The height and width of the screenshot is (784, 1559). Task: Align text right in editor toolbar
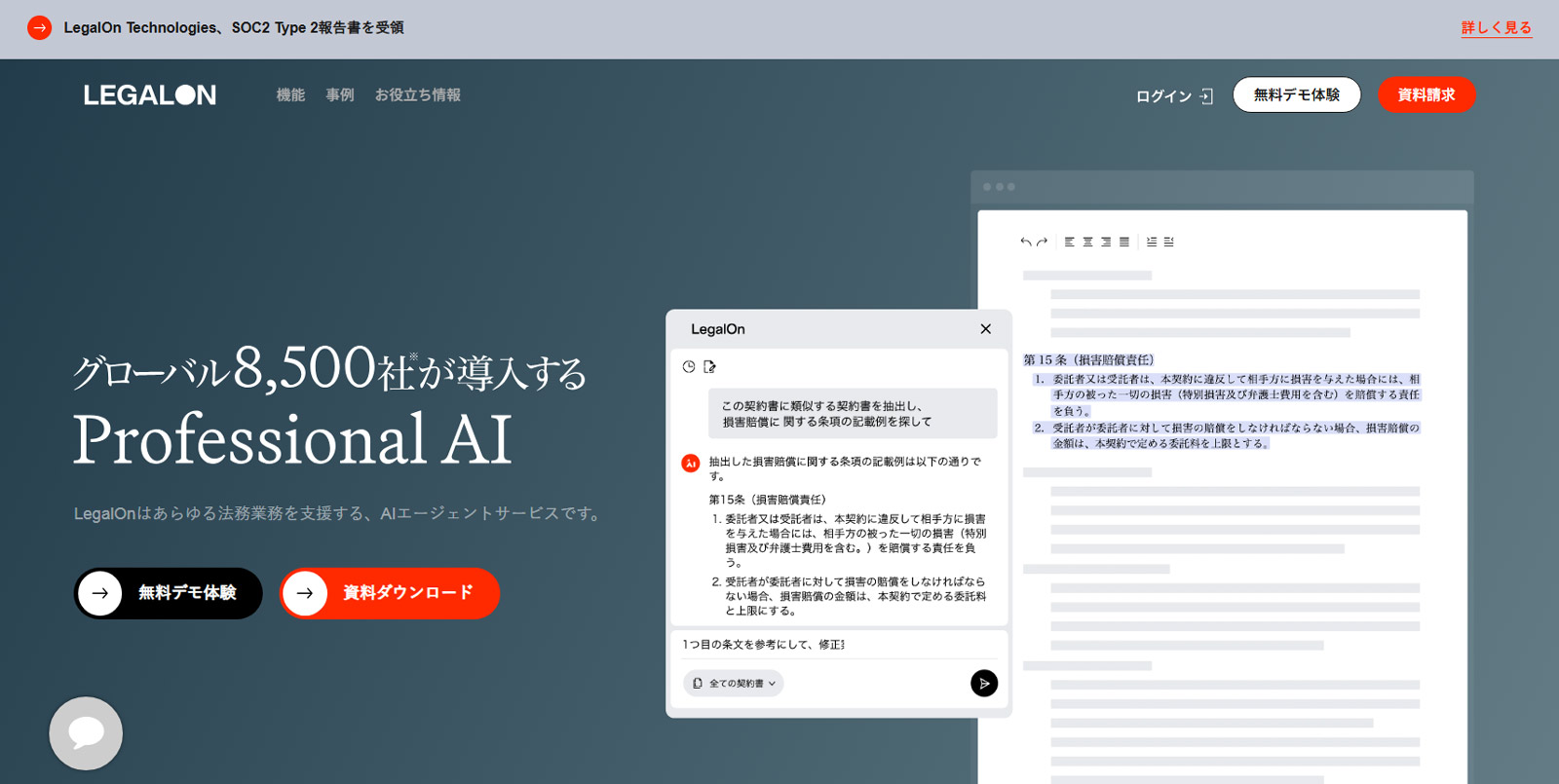click(1106, 242)
